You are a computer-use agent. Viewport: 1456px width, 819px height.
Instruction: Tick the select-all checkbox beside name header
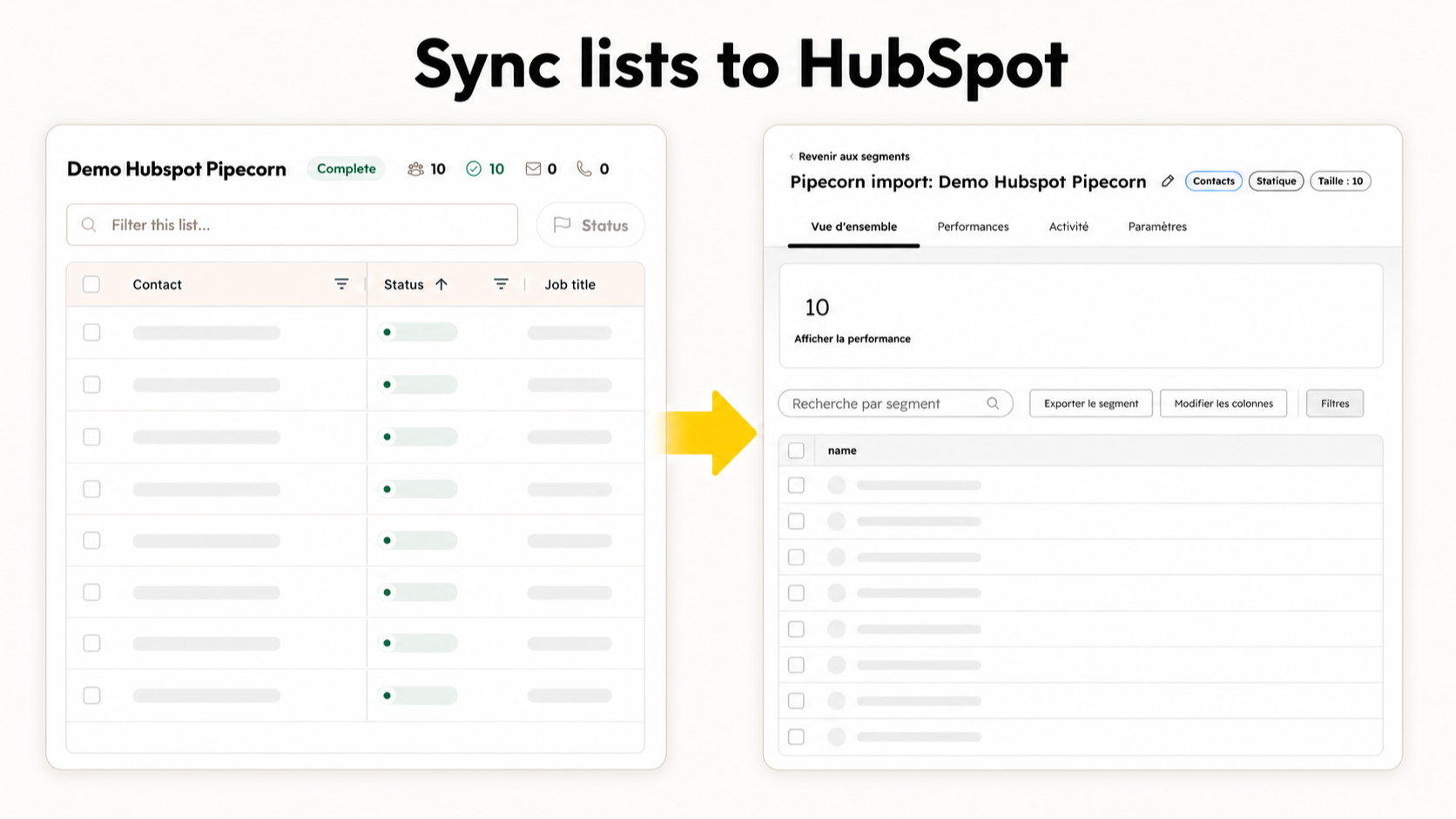click(x=796, y=450)
